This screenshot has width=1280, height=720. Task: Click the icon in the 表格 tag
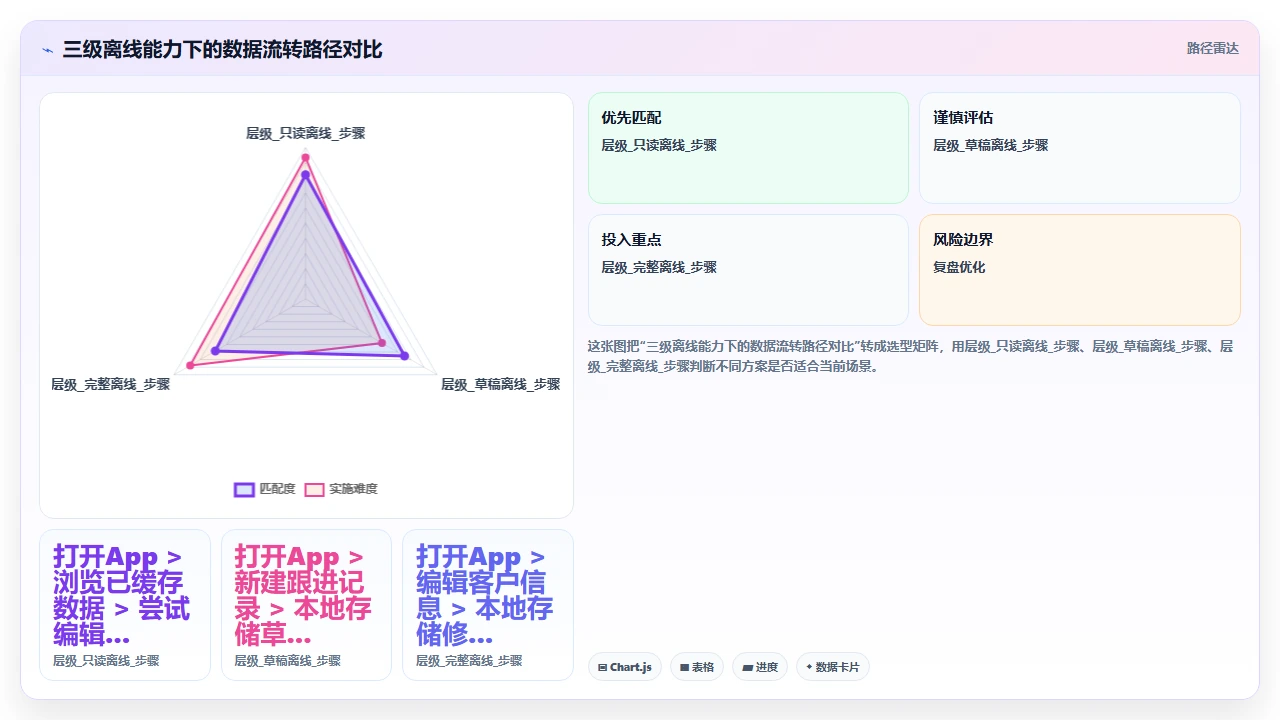(684, 667)
